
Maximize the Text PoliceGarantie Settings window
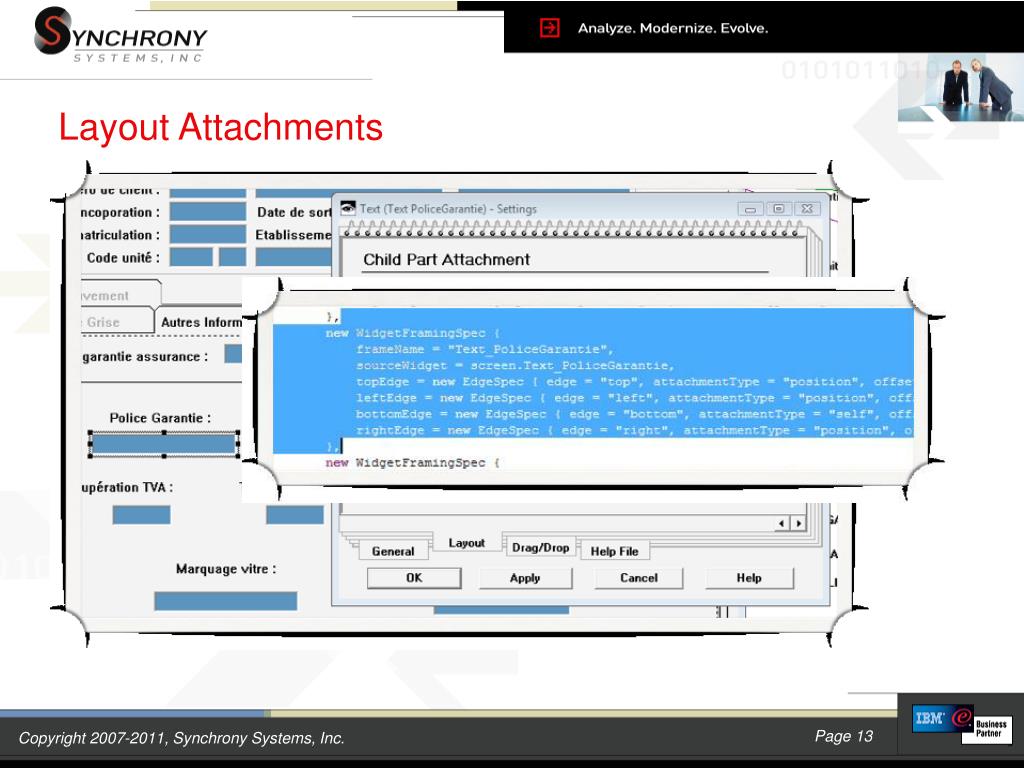click(x=778, y=209)
